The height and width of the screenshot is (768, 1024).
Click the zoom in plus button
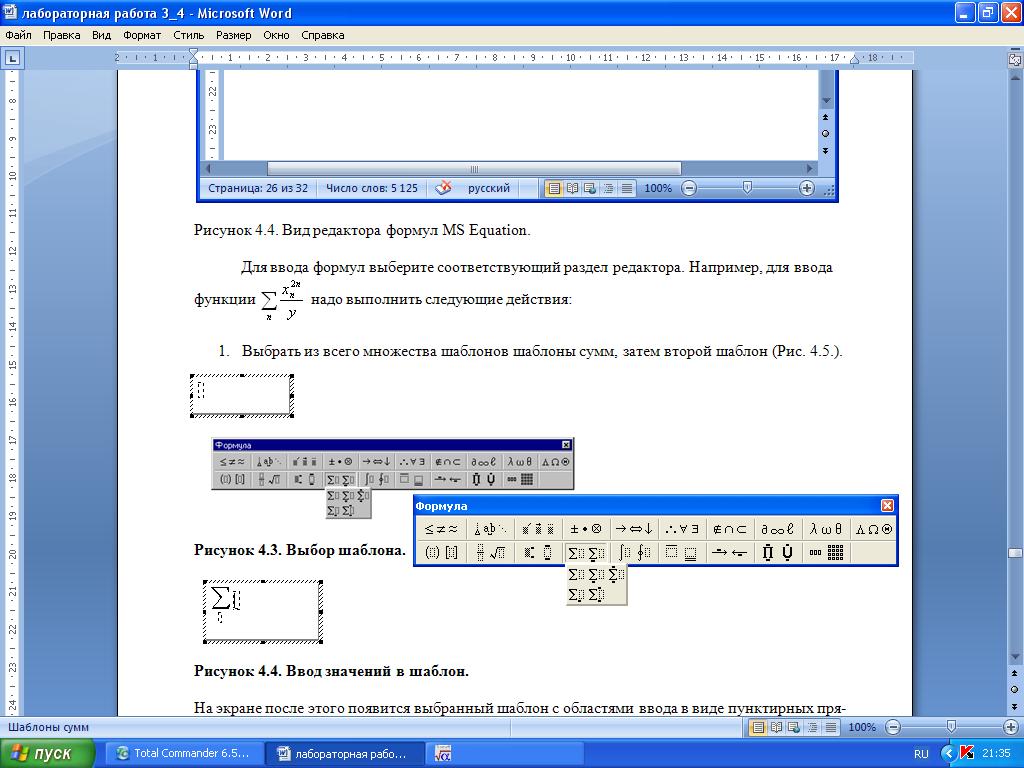pyautogui.click(x=1010, y=727)
